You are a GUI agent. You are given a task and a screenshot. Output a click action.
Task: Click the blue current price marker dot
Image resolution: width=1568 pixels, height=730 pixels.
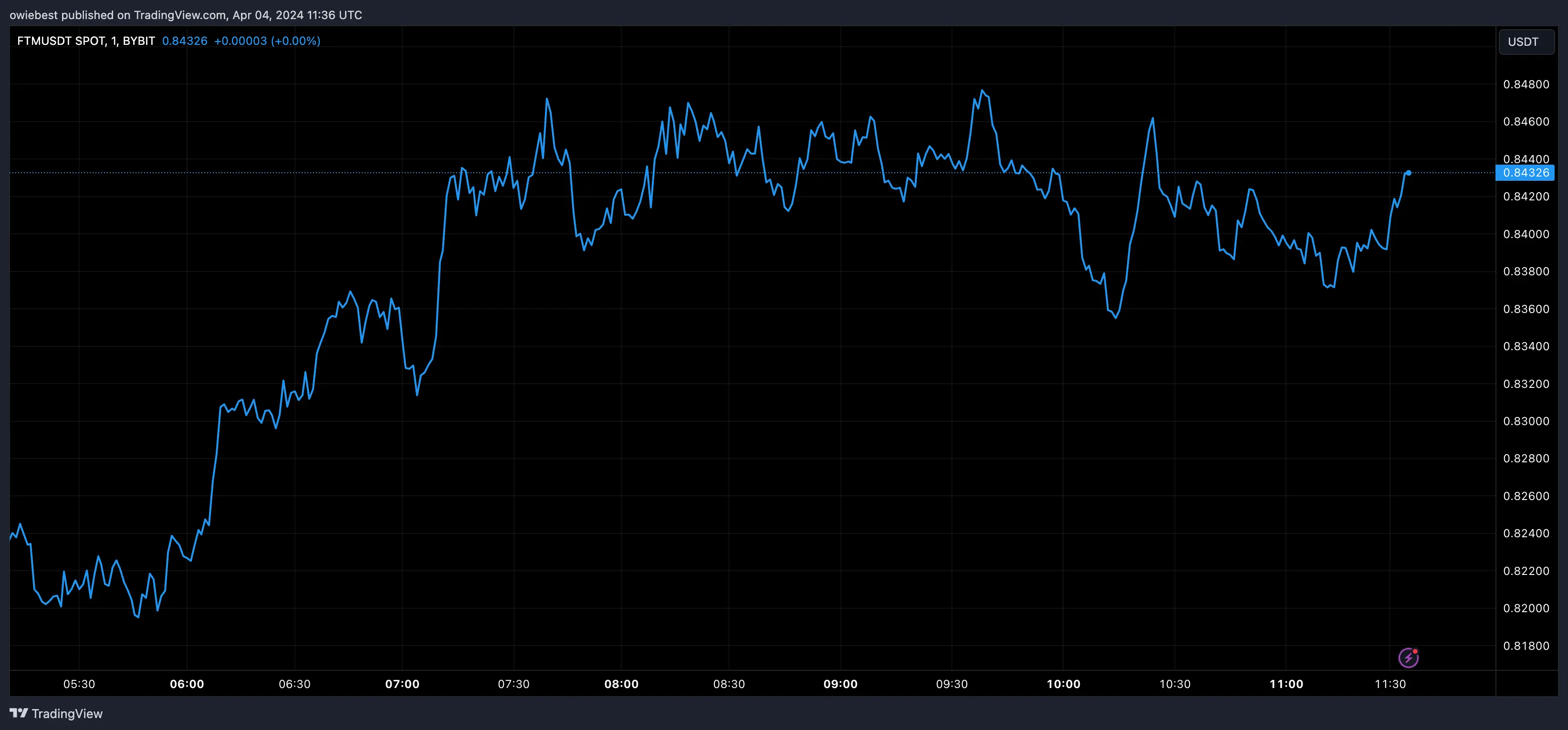point(1409,174)
